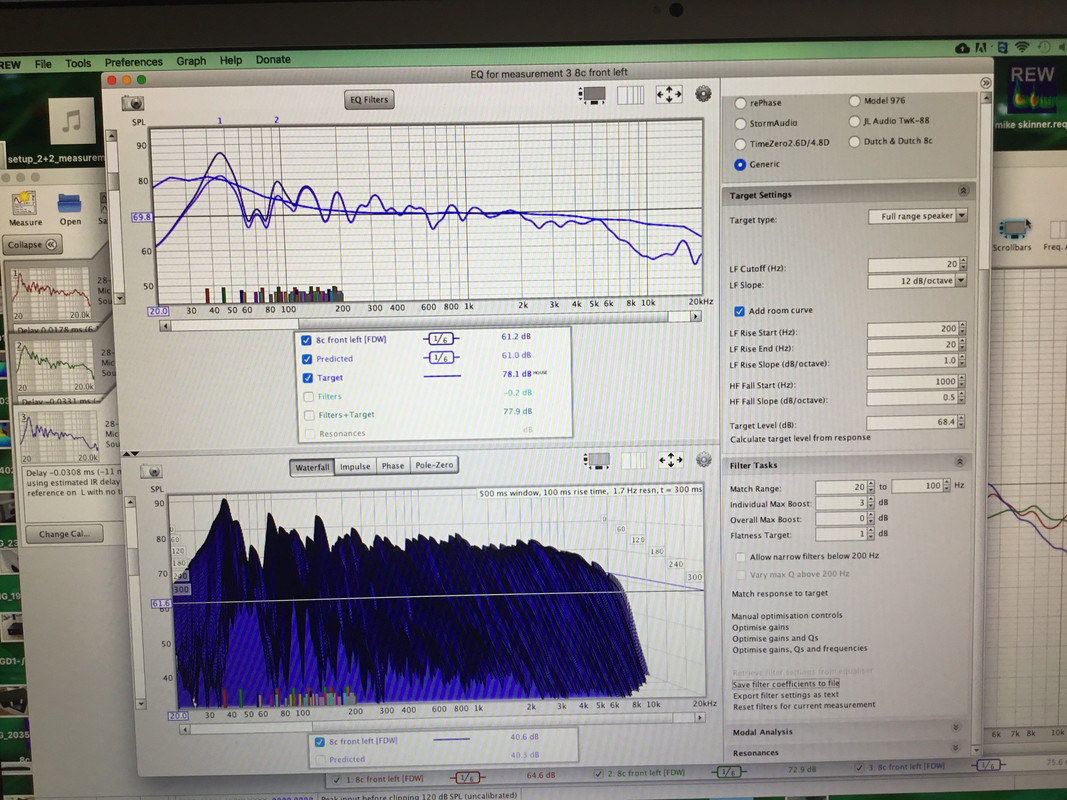The height and width of the screenshot is (800, 1067).
Task: Toggle Predicted trace checkbox in EQ legend
Action: pyautogui.click(x=307, y=359)
